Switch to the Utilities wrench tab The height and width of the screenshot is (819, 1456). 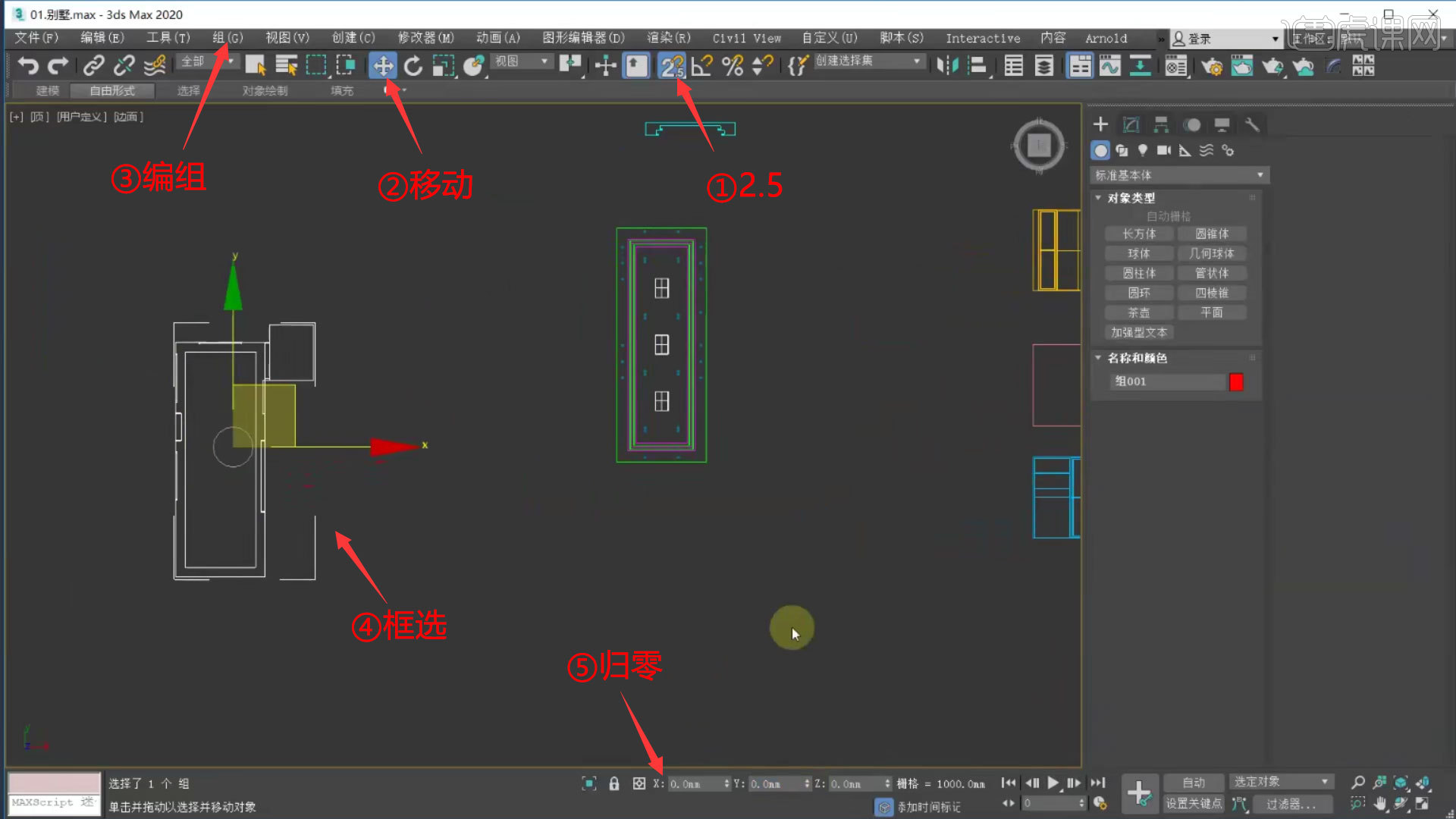click(x=1252, y=124)
